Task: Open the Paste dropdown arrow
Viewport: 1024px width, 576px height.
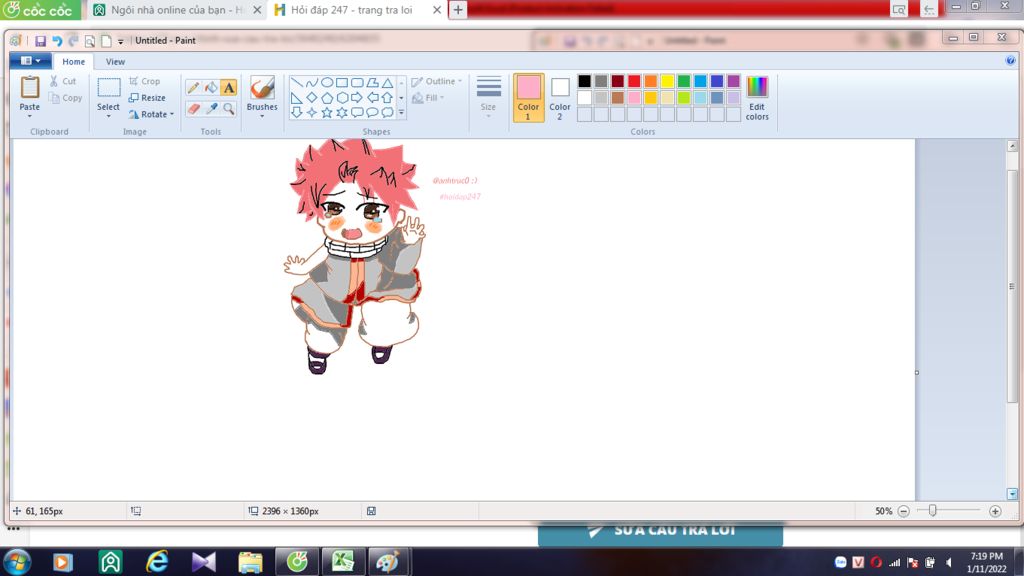Action: coord(29,116)
